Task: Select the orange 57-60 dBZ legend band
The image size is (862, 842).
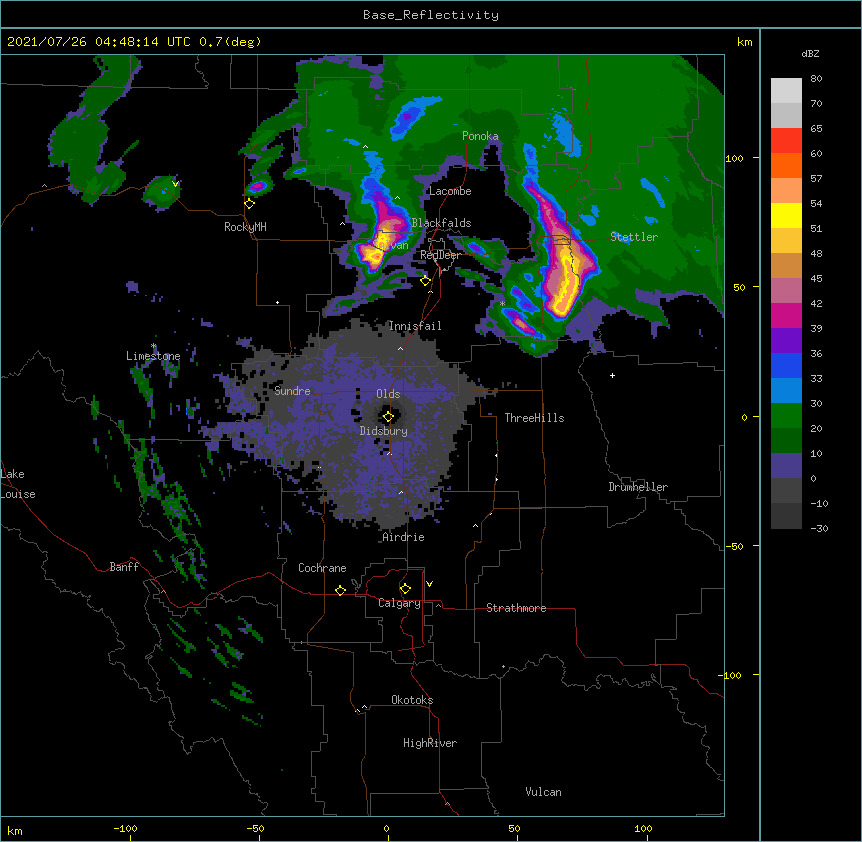Action: pyautogui.click(x=786, y=165)
